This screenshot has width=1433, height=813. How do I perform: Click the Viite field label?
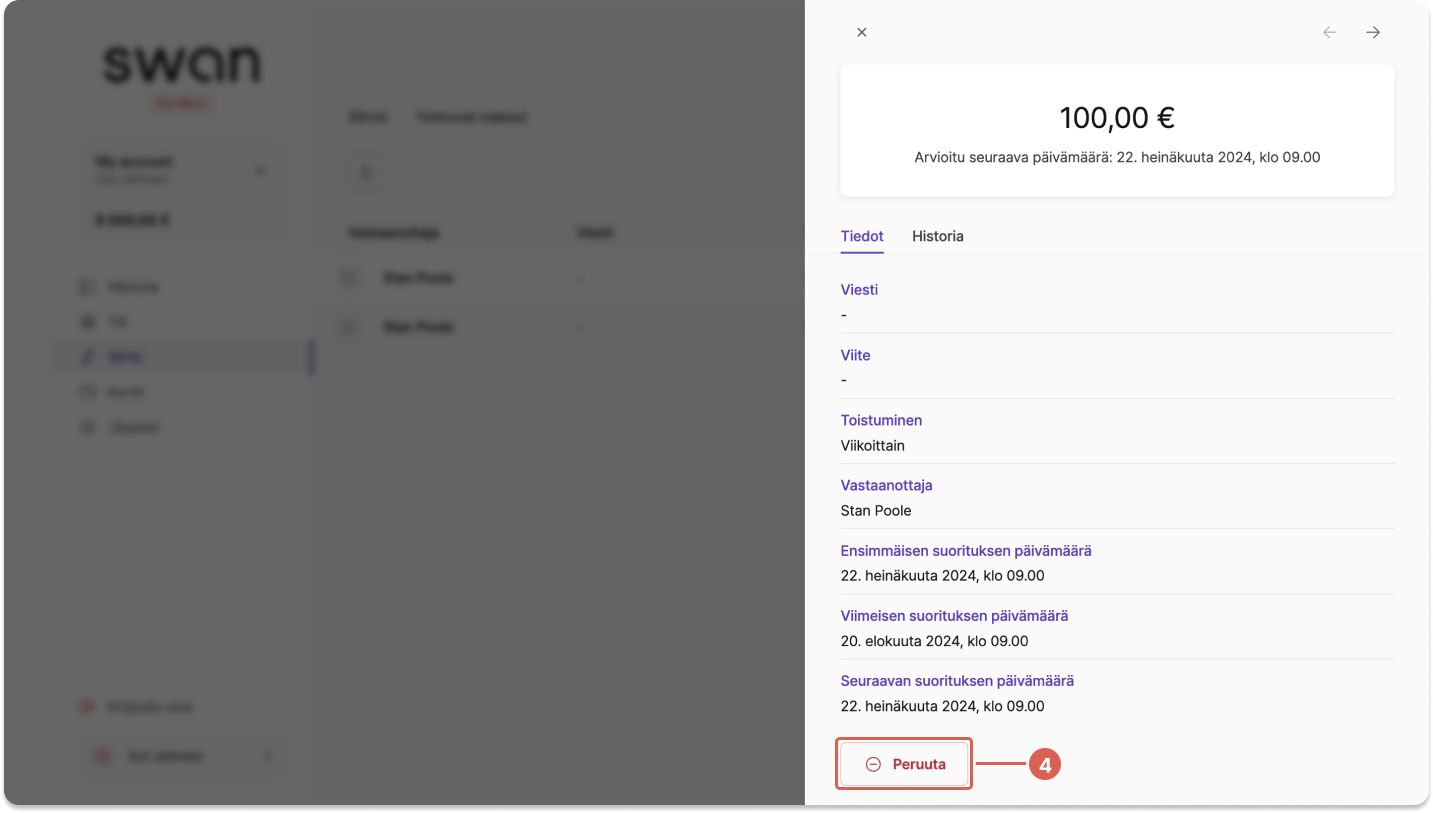coord(856,355)
